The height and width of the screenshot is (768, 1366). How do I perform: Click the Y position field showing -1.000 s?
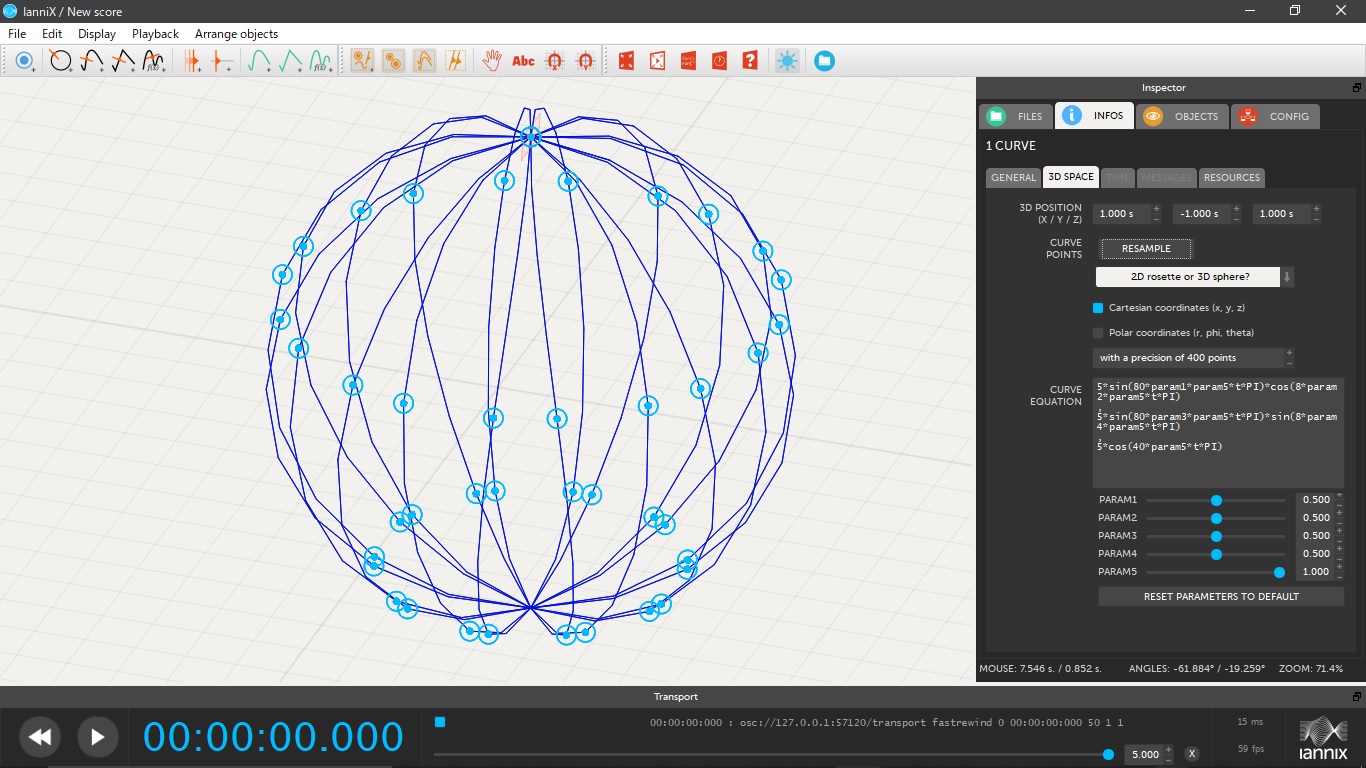[x=1202, y=214]
